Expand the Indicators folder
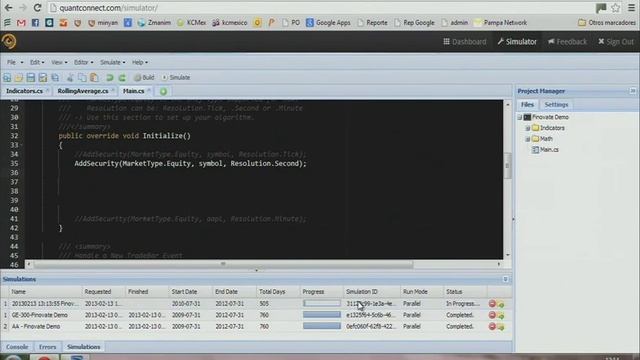This screenshot has width=640, height=360. 527,128
